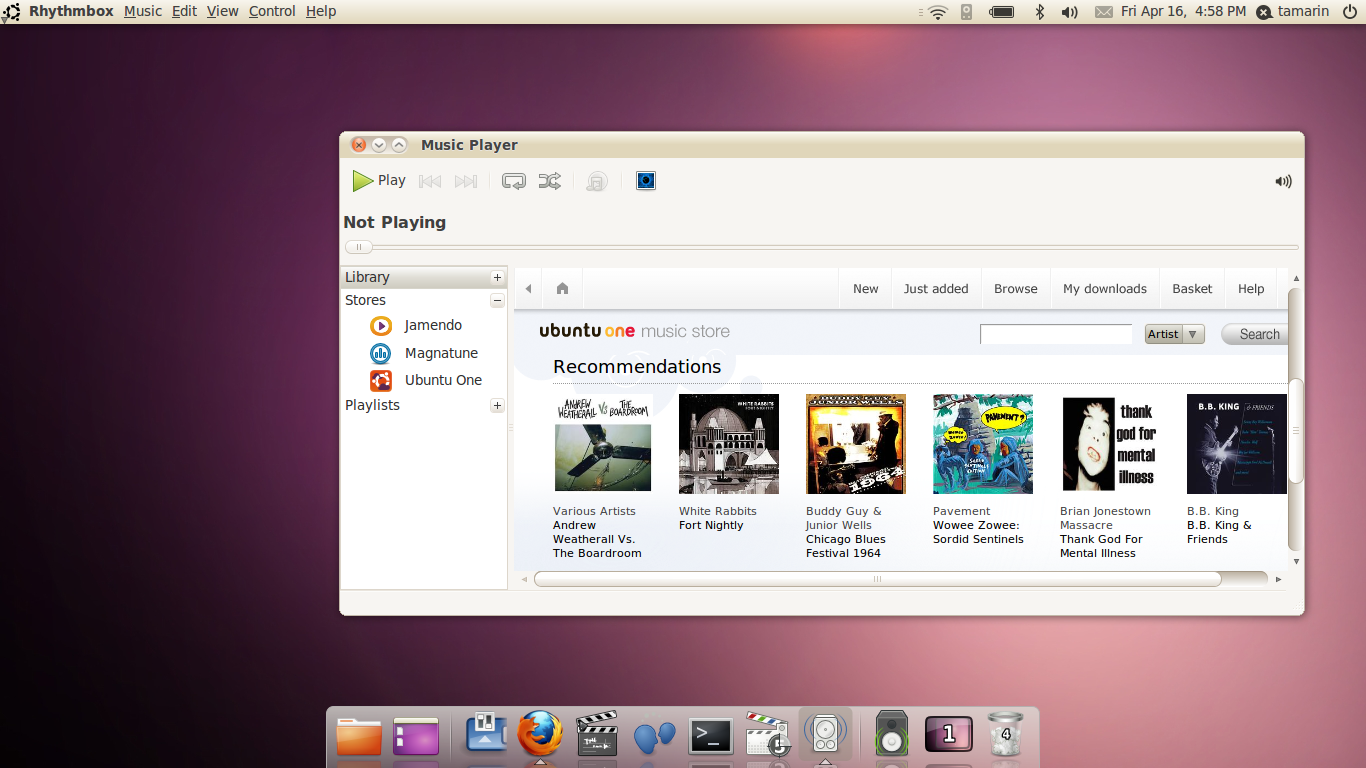Viewport: 1366px width, 768px height.
Task: Go back in the music store
Action: coord(528,289)
